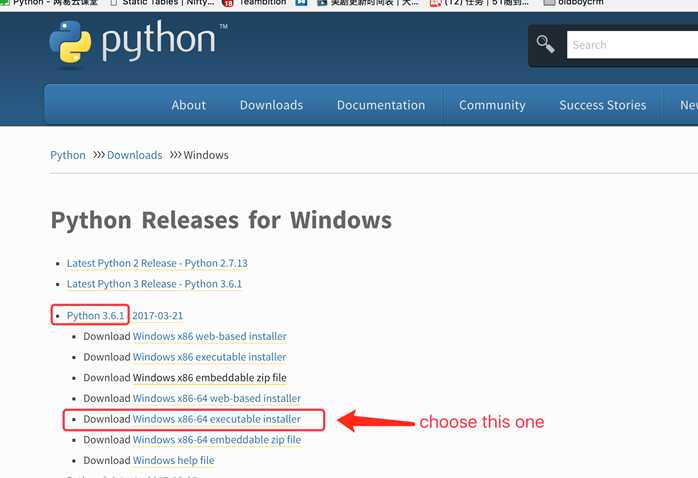Image resolution: width=698 pixels, height=478 pixels.
Task: Go to Python breadcrumb link
Action: pyautogui.click(x=68, y=155)
